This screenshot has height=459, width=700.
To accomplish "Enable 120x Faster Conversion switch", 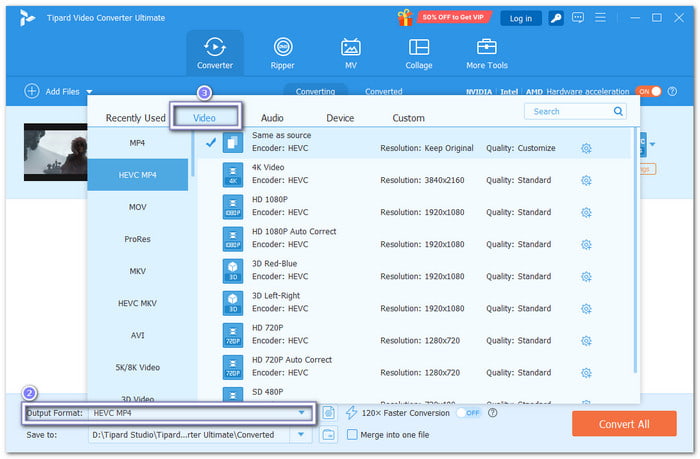I will click(468, 413).
